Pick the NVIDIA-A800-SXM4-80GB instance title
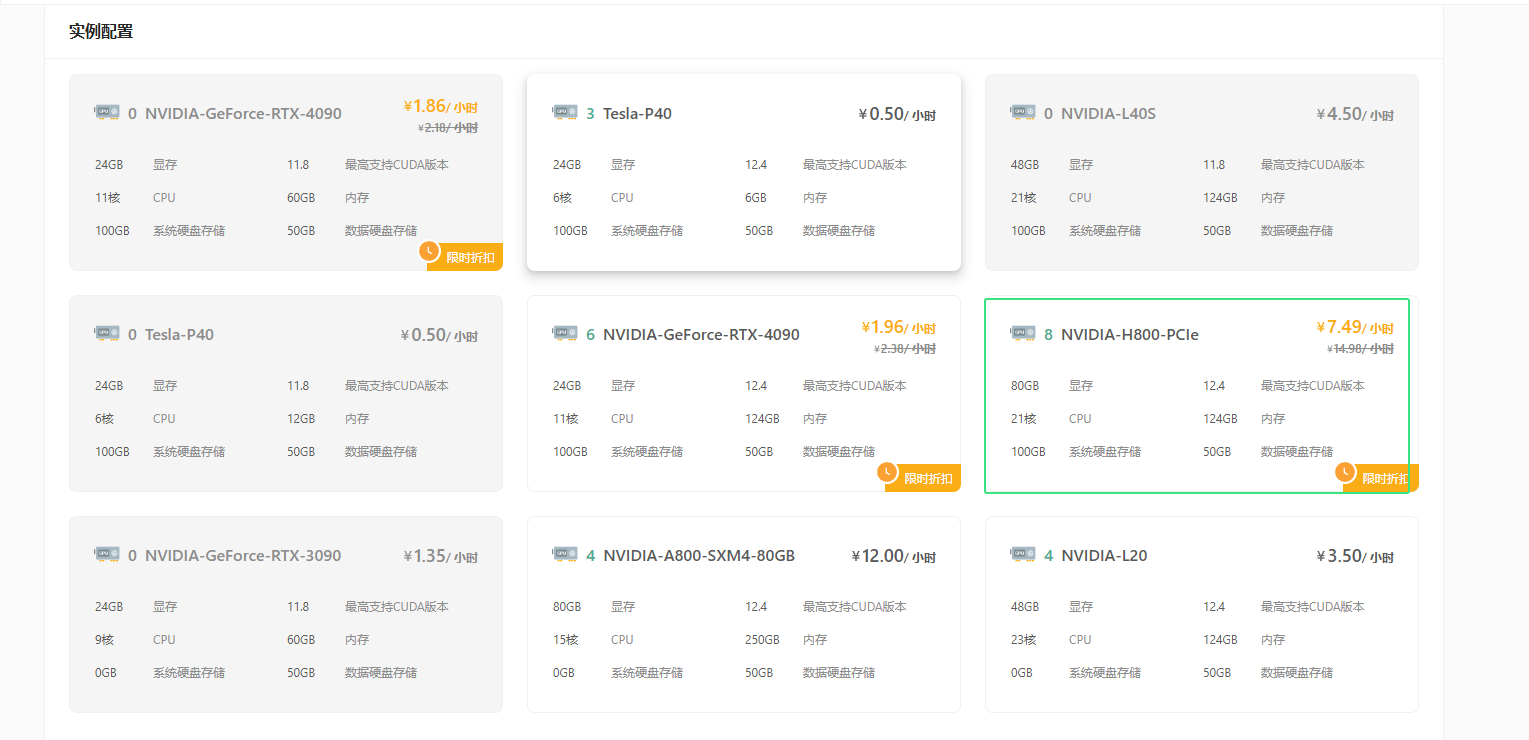 tap(699, 556)
